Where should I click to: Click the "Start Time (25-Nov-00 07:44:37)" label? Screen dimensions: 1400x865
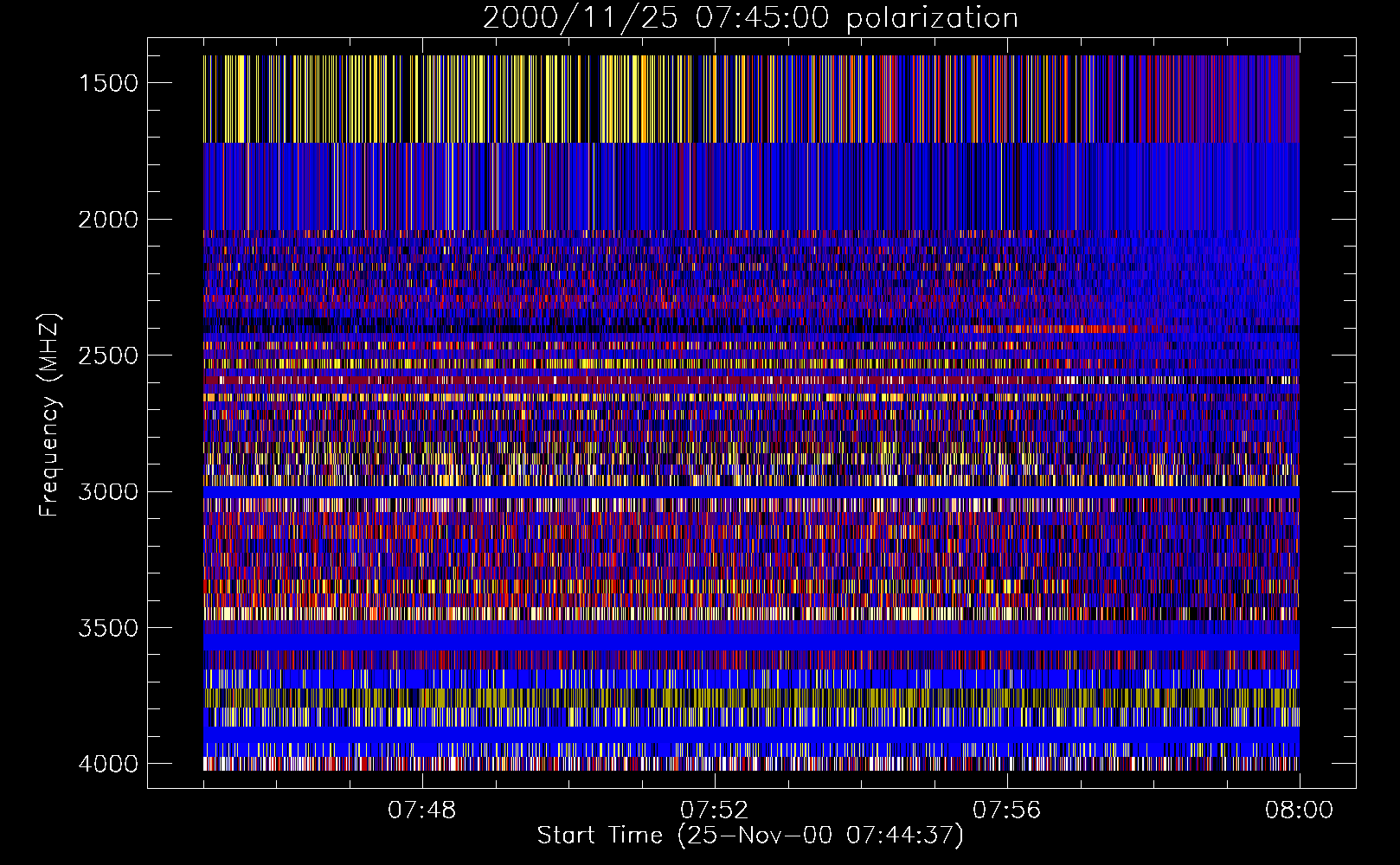click(x=750, y=836)
